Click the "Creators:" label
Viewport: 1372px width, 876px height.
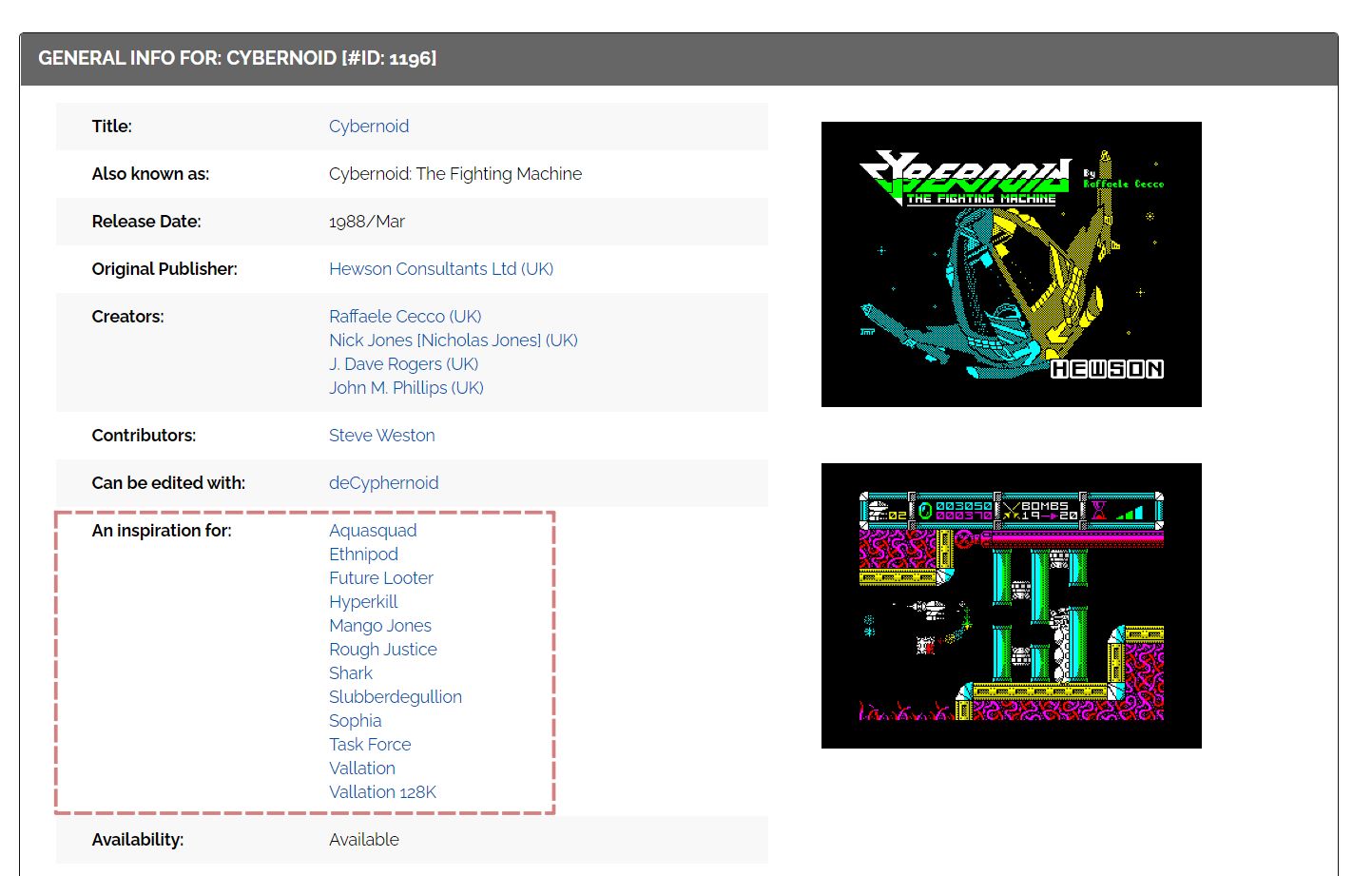pyautogui.click(x=127, y=317)
